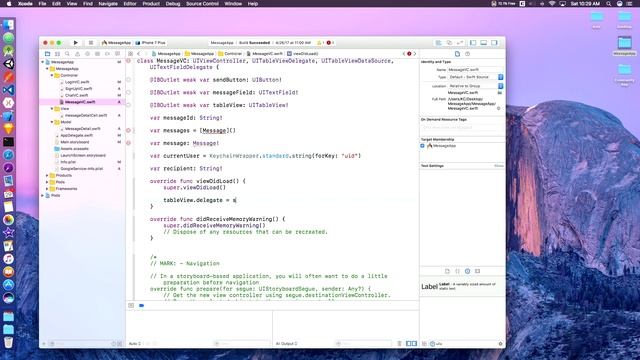Show the Object library

point(467,271)
